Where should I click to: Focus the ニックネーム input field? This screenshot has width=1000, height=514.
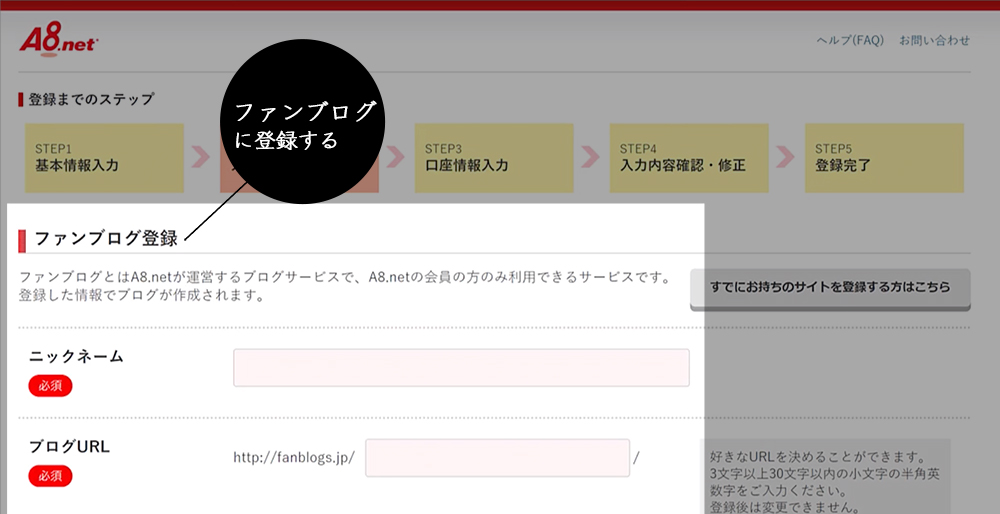tap(461, 367)
